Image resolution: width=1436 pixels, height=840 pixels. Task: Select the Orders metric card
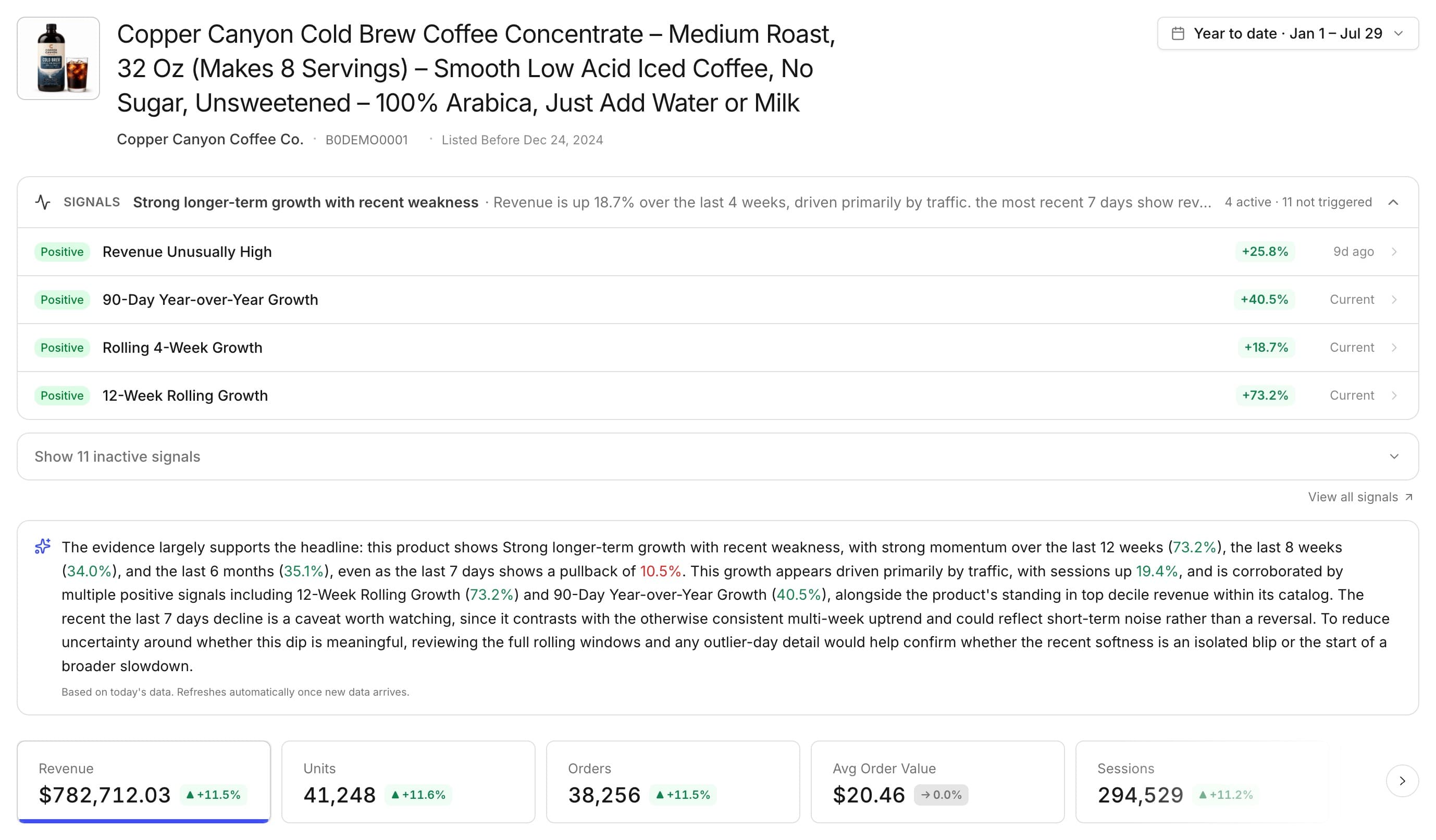(673, 781)
